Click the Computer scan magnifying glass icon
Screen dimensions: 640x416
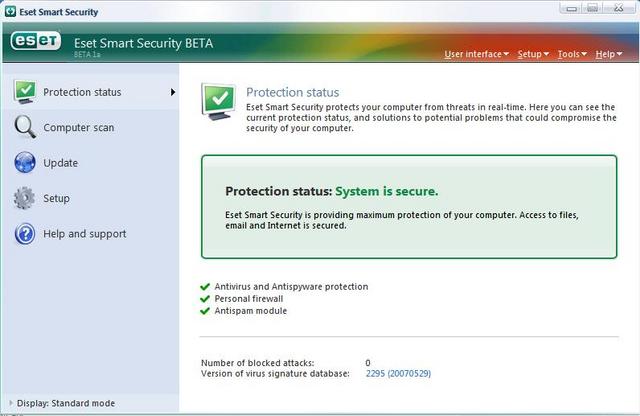coord(25,127)
